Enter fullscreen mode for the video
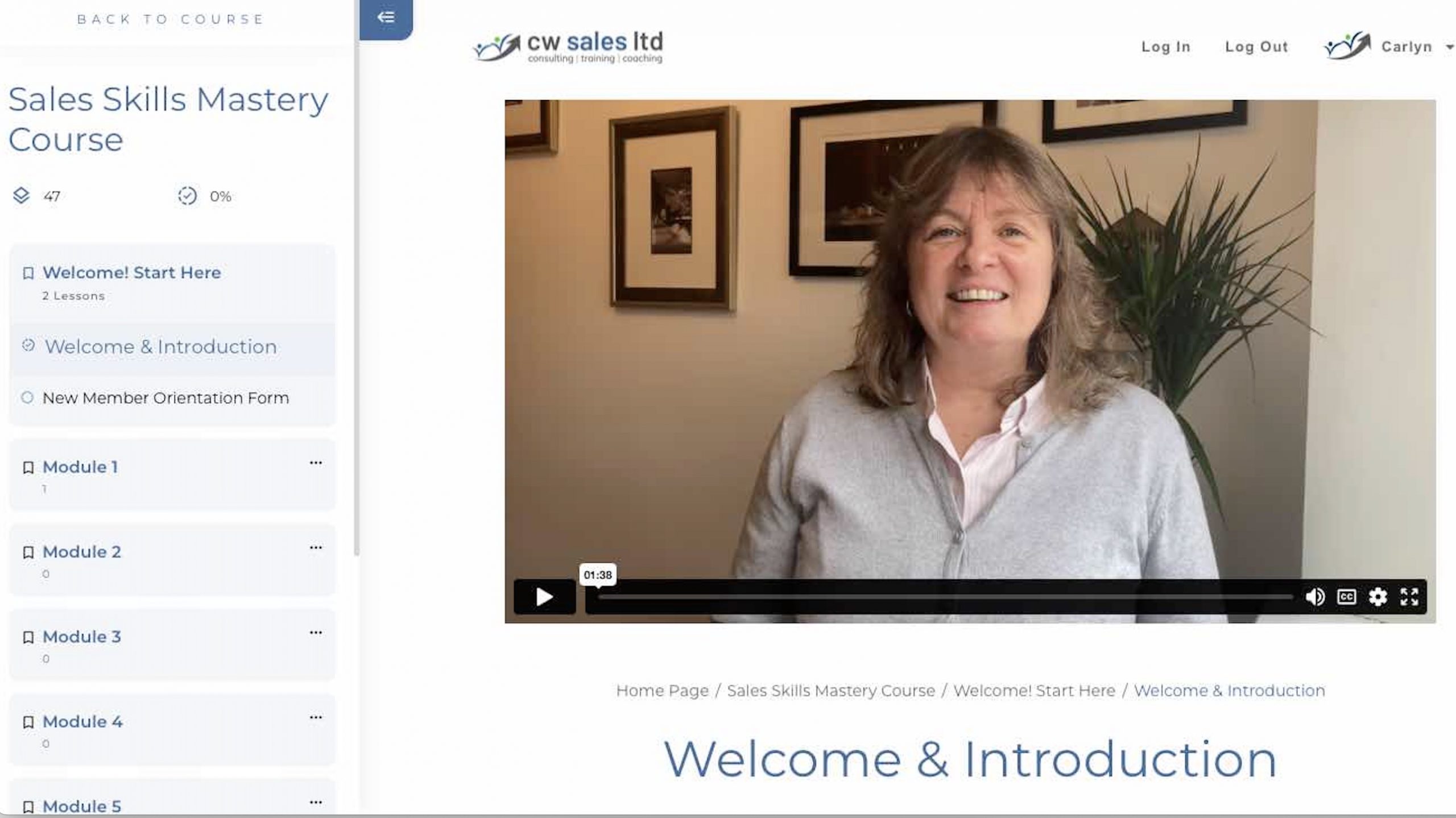The width and height of the screenshot is (1456, 818). click(1409, 597)
